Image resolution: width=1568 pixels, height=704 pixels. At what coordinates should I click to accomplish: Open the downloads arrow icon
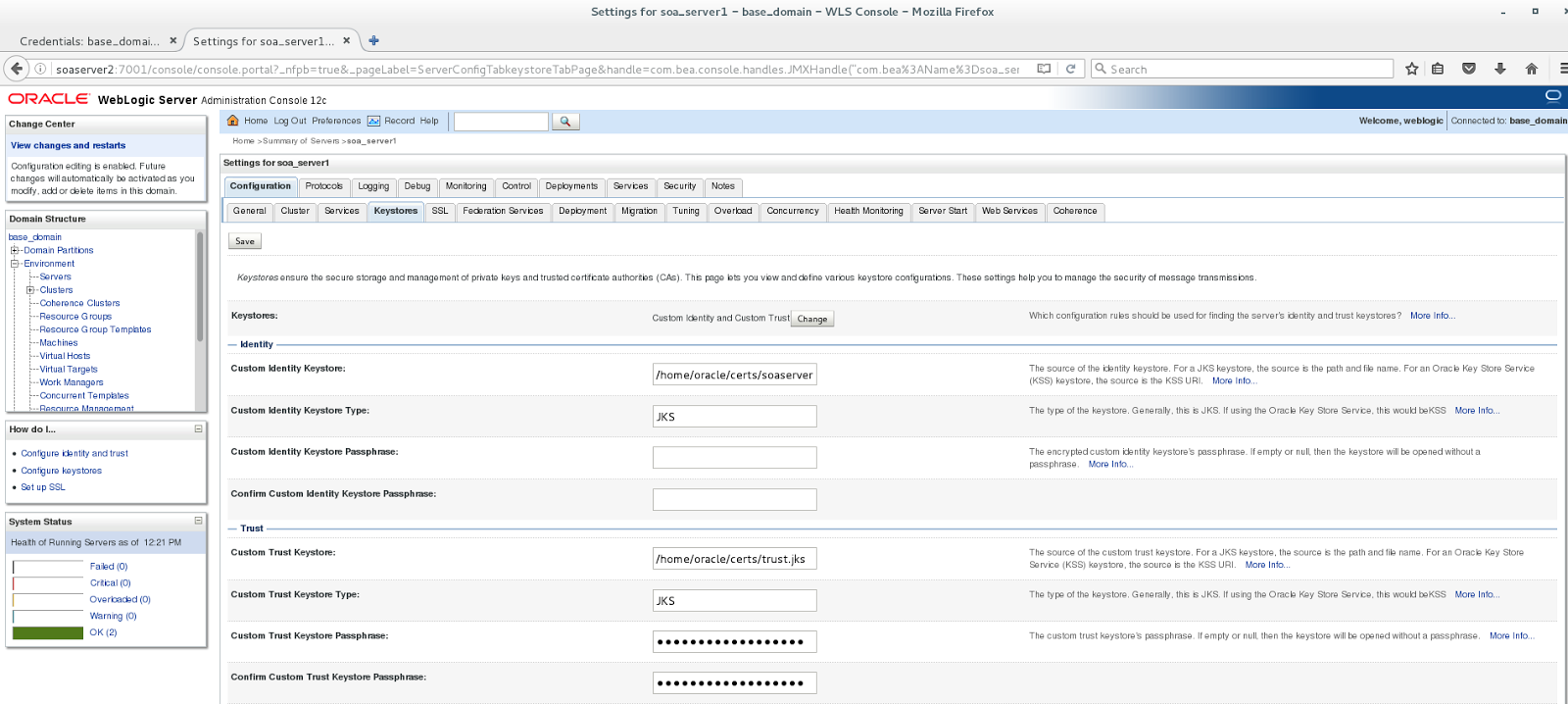click(1499, 69)
